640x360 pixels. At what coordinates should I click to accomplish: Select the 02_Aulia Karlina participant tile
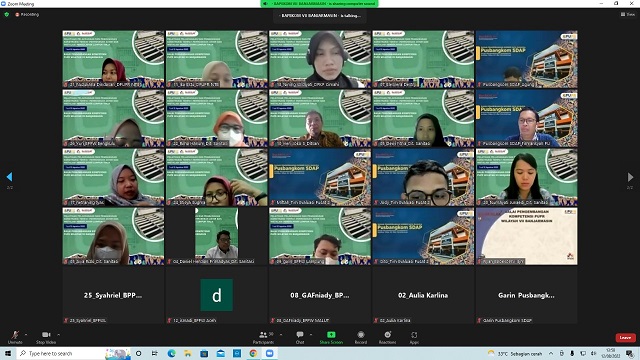423,295
